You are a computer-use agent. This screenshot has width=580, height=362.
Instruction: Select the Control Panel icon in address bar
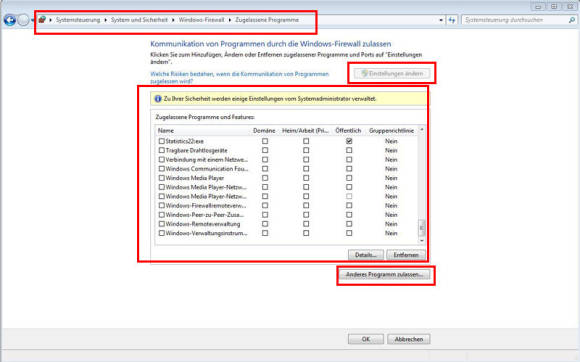pos(42,20)
